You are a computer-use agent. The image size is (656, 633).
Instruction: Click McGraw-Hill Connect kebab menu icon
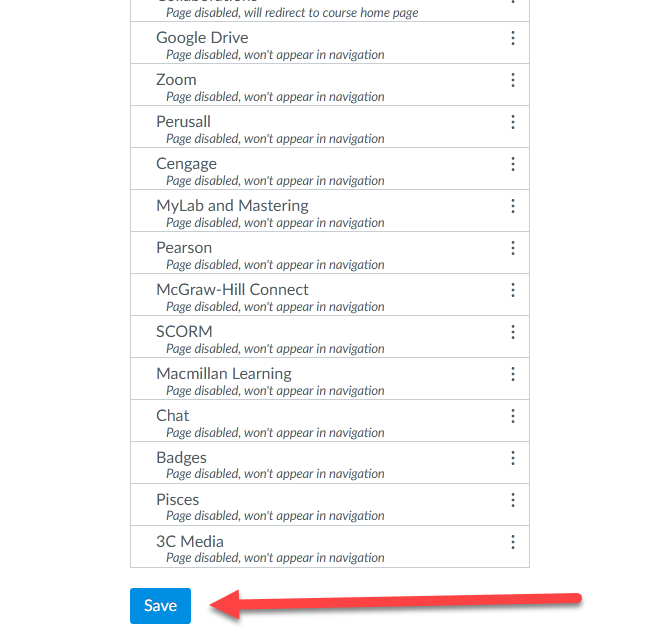(x=513, y=290)
